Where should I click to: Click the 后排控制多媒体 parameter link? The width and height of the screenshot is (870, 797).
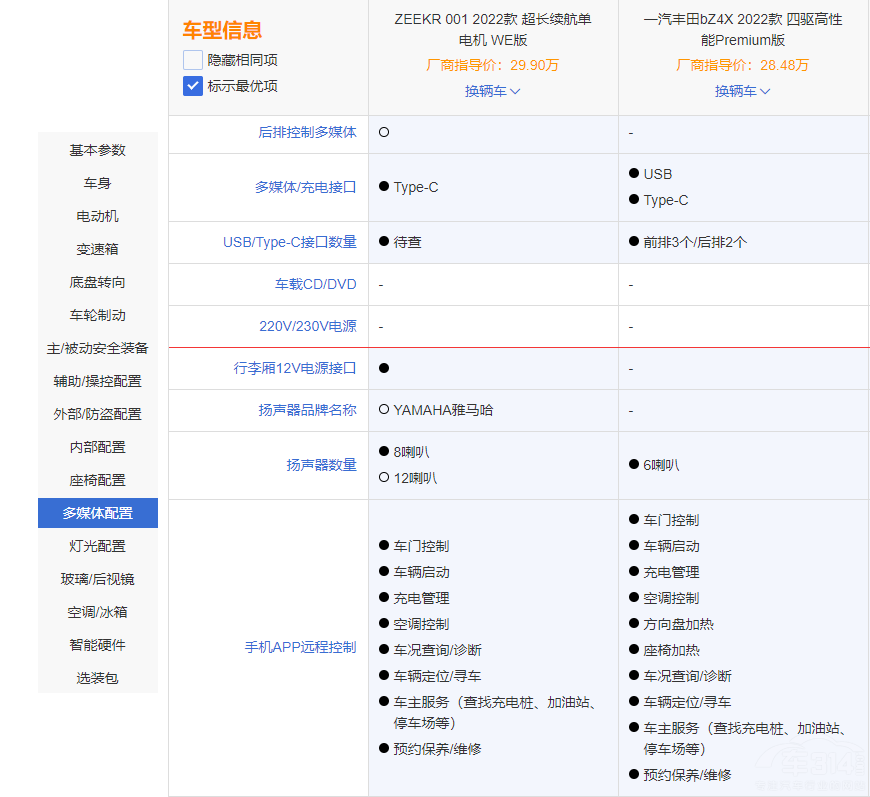[x=307, y=132]
